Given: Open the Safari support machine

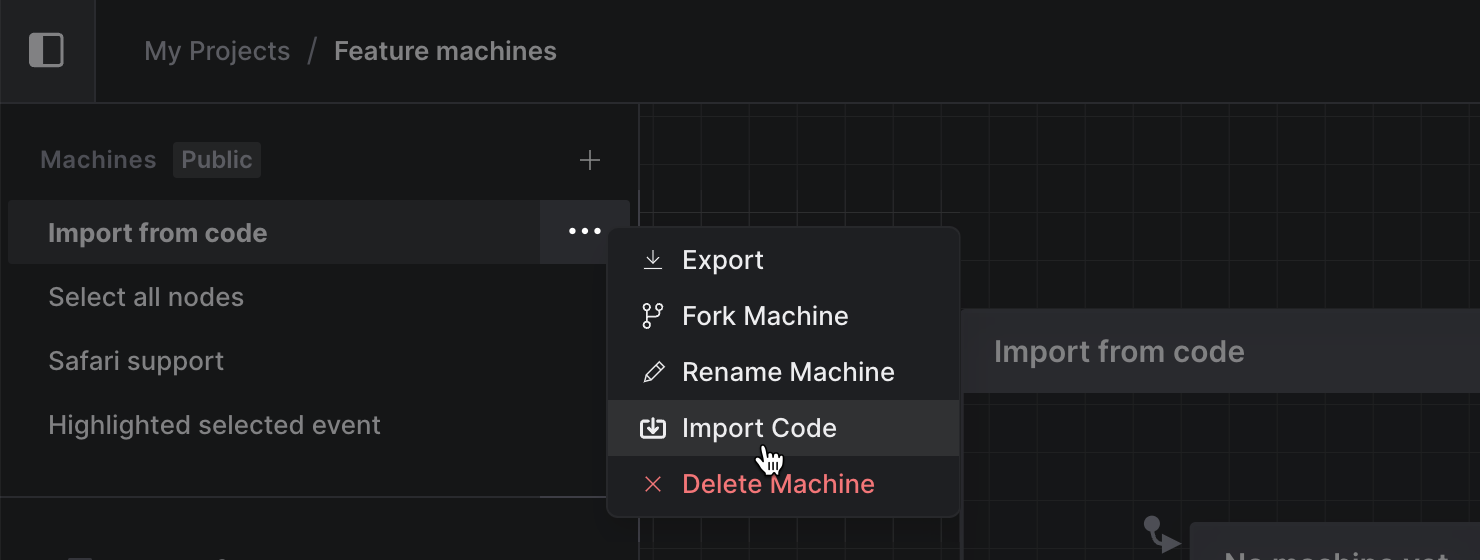Looking at the screenshot, I should point(136,361).
